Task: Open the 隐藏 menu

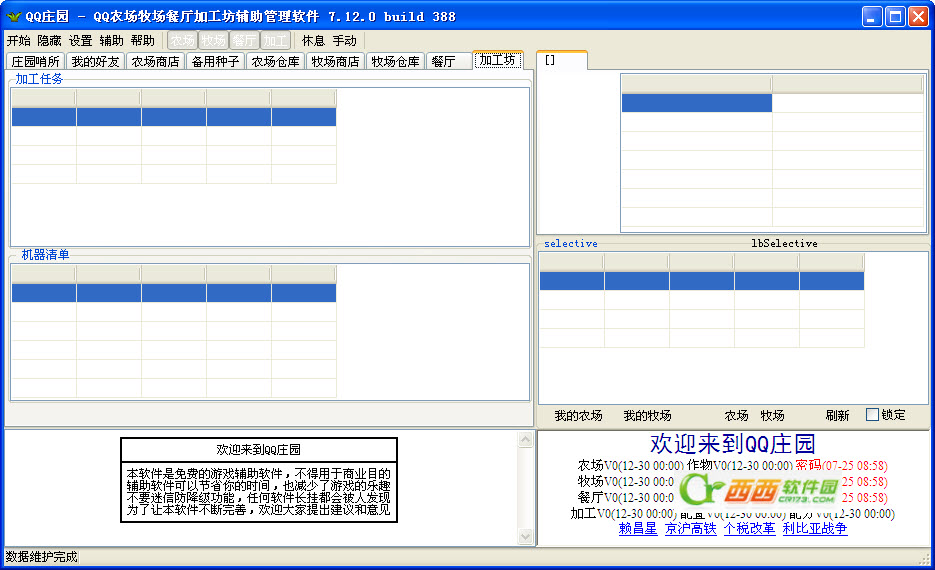Action: (x=49, y=41)
